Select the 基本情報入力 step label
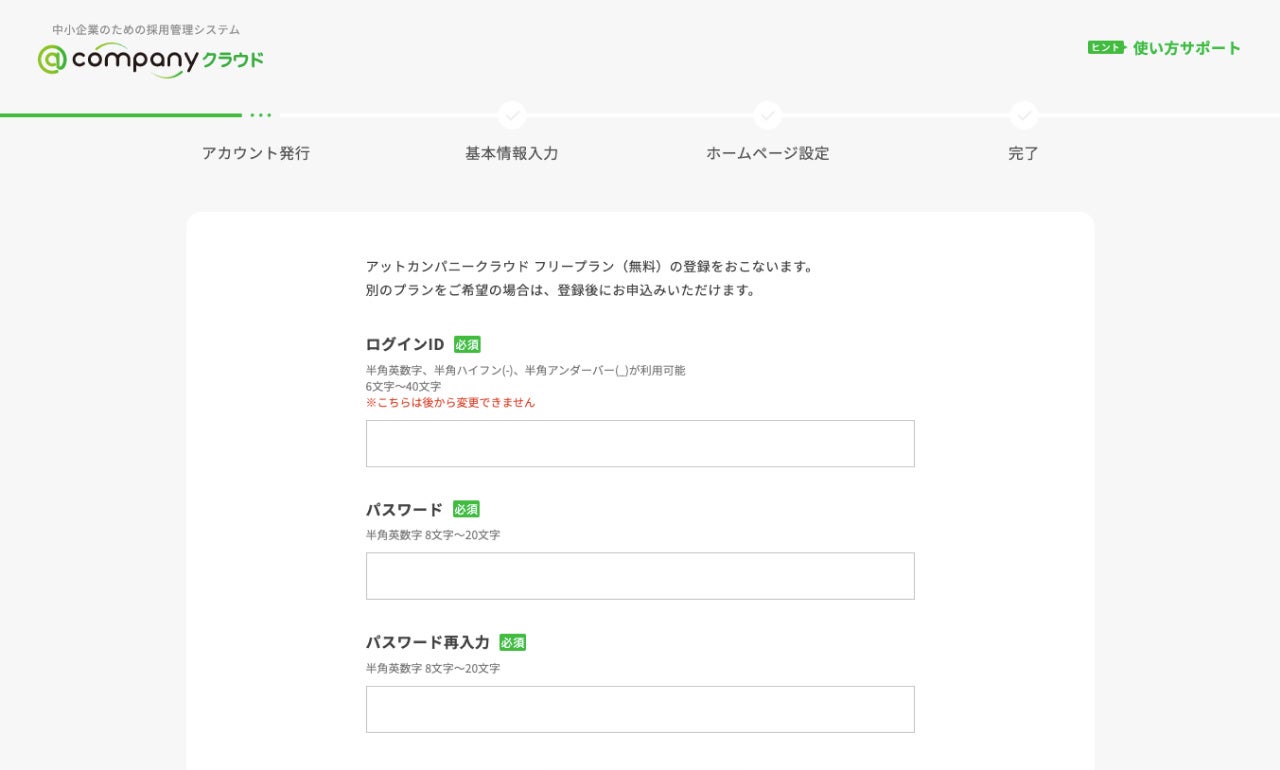The width and height of the screenshot is (1280, 770). (512, 153)
